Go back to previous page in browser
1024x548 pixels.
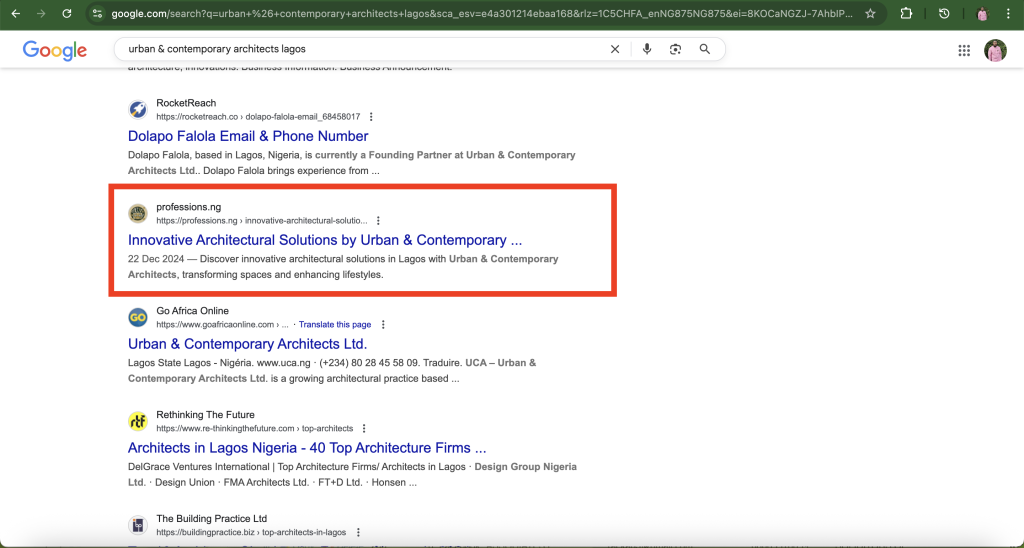click(x=16, y=13)
